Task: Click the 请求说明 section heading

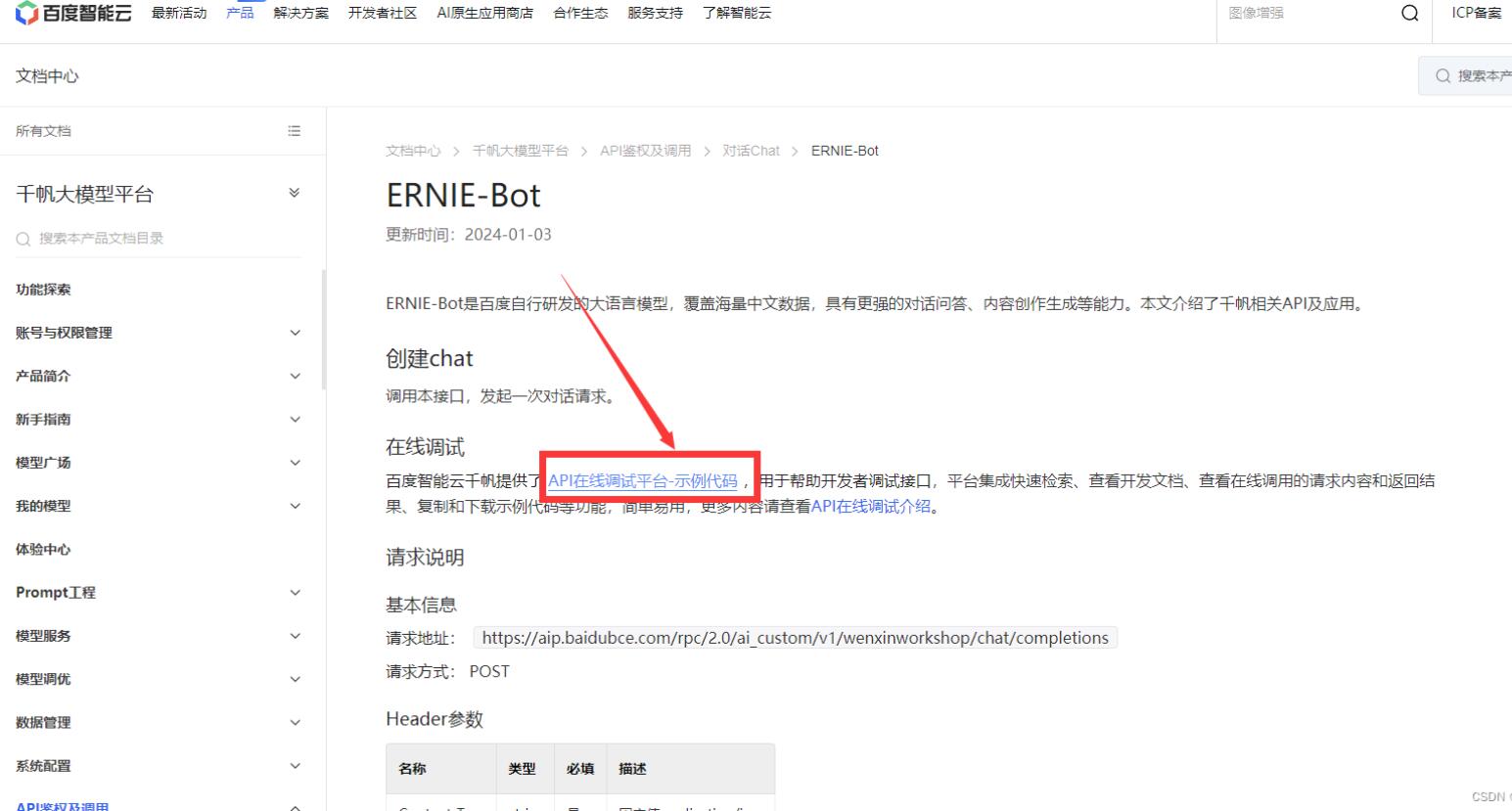Action: point(426,558)
